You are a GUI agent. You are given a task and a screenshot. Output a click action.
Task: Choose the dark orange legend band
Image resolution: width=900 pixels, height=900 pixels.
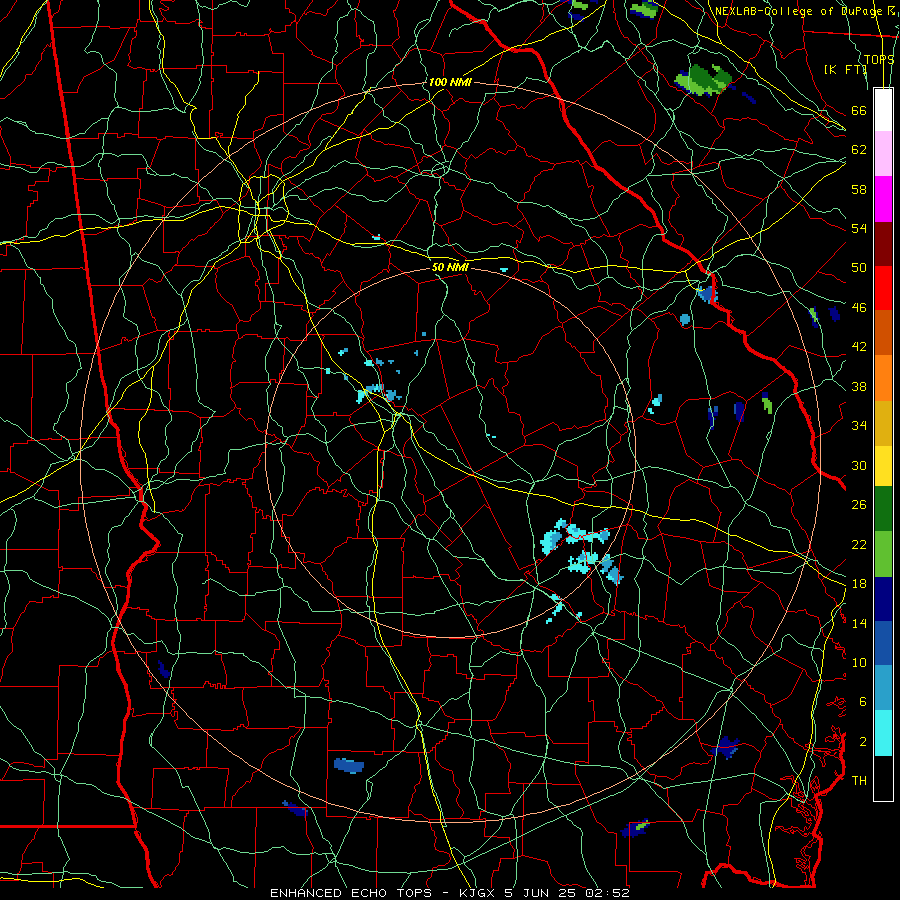883,332
